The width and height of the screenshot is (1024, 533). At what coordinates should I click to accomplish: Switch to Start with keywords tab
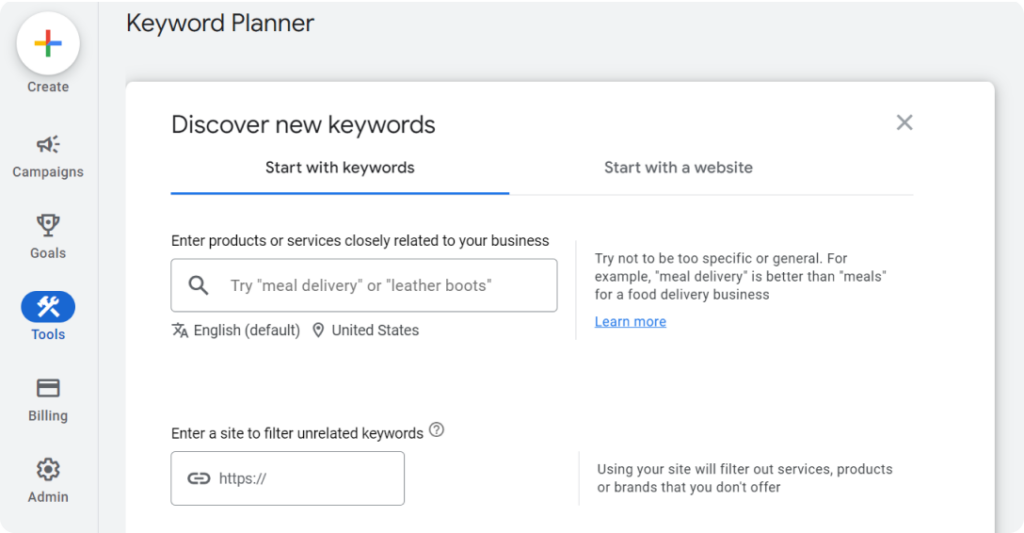tap(340, 168)
